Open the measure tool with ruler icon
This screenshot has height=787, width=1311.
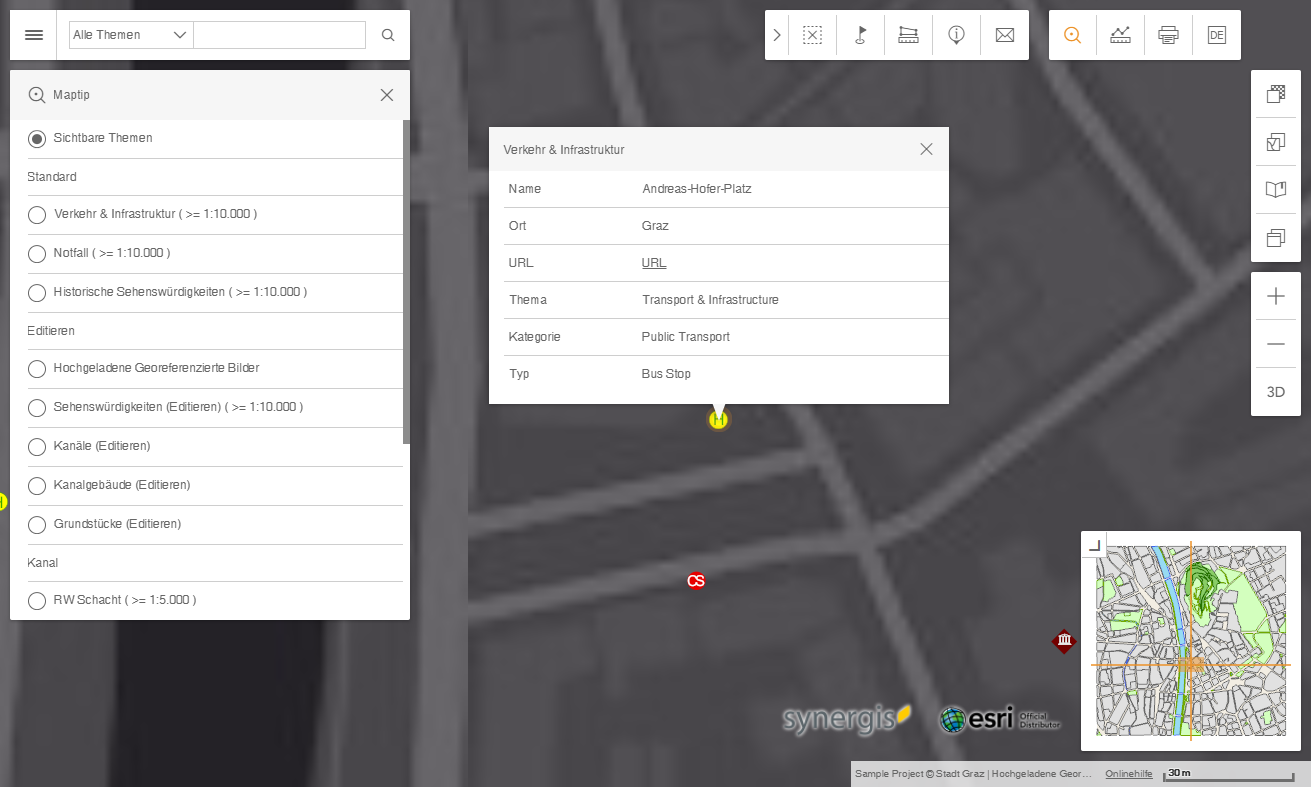click(x=908, y=34)
